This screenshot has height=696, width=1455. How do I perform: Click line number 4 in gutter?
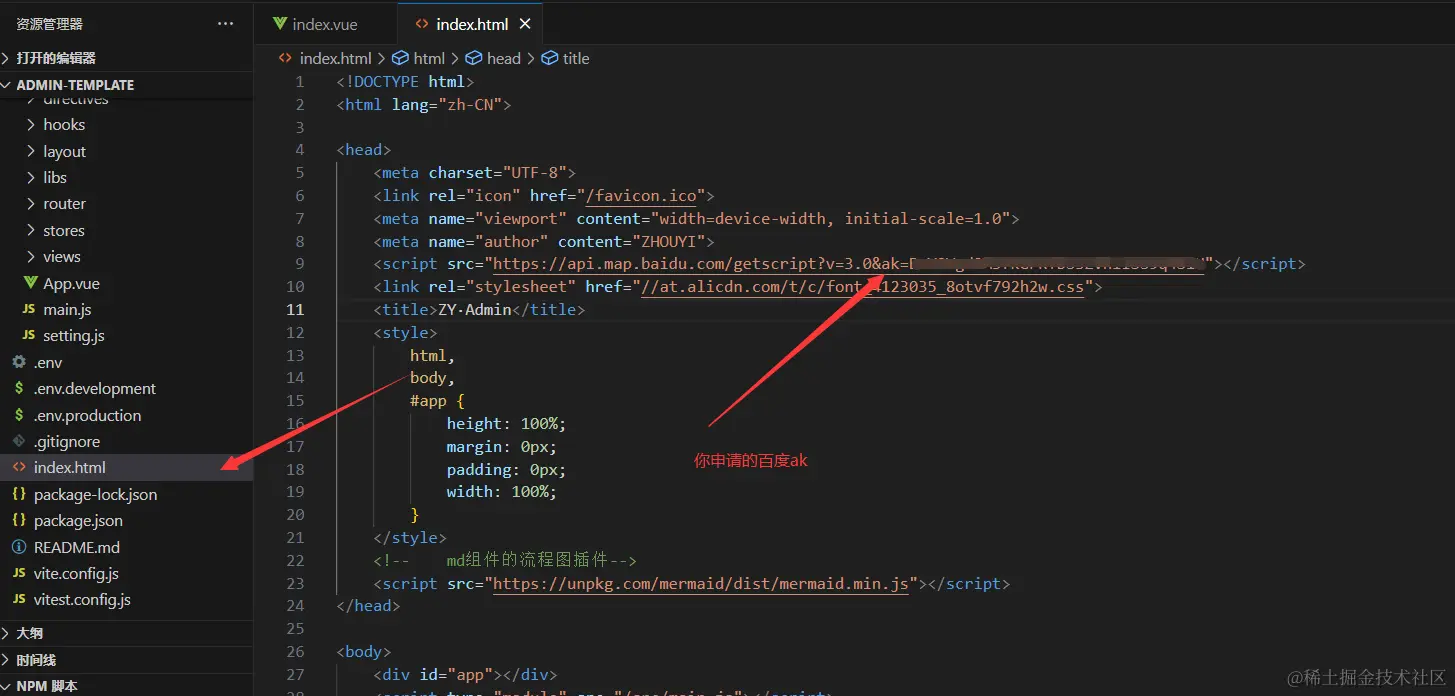pyautogui.click(x=300, y=150)
